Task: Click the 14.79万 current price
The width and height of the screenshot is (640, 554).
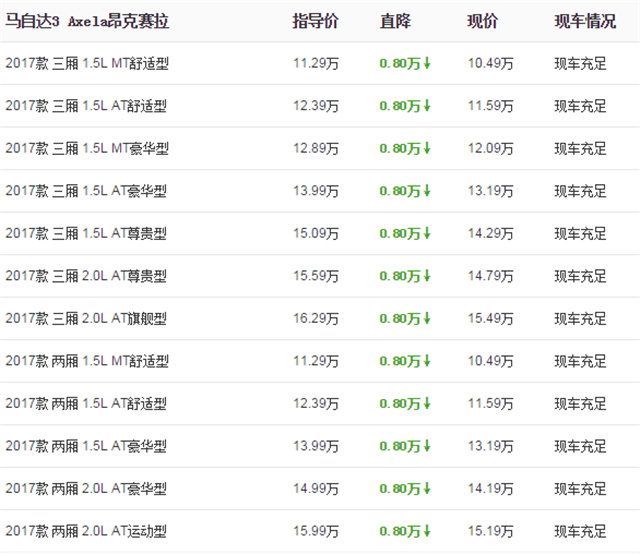Action: pyautogui.click(x=491, y=276)
